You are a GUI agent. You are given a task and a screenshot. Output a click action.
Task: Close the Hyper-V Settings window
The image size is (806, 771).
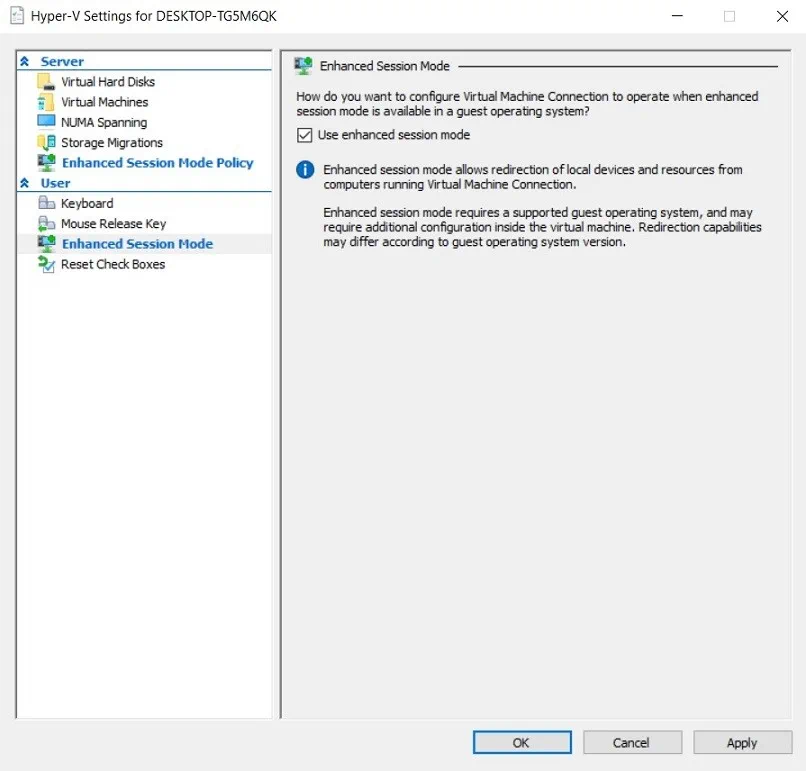[782, 16]
